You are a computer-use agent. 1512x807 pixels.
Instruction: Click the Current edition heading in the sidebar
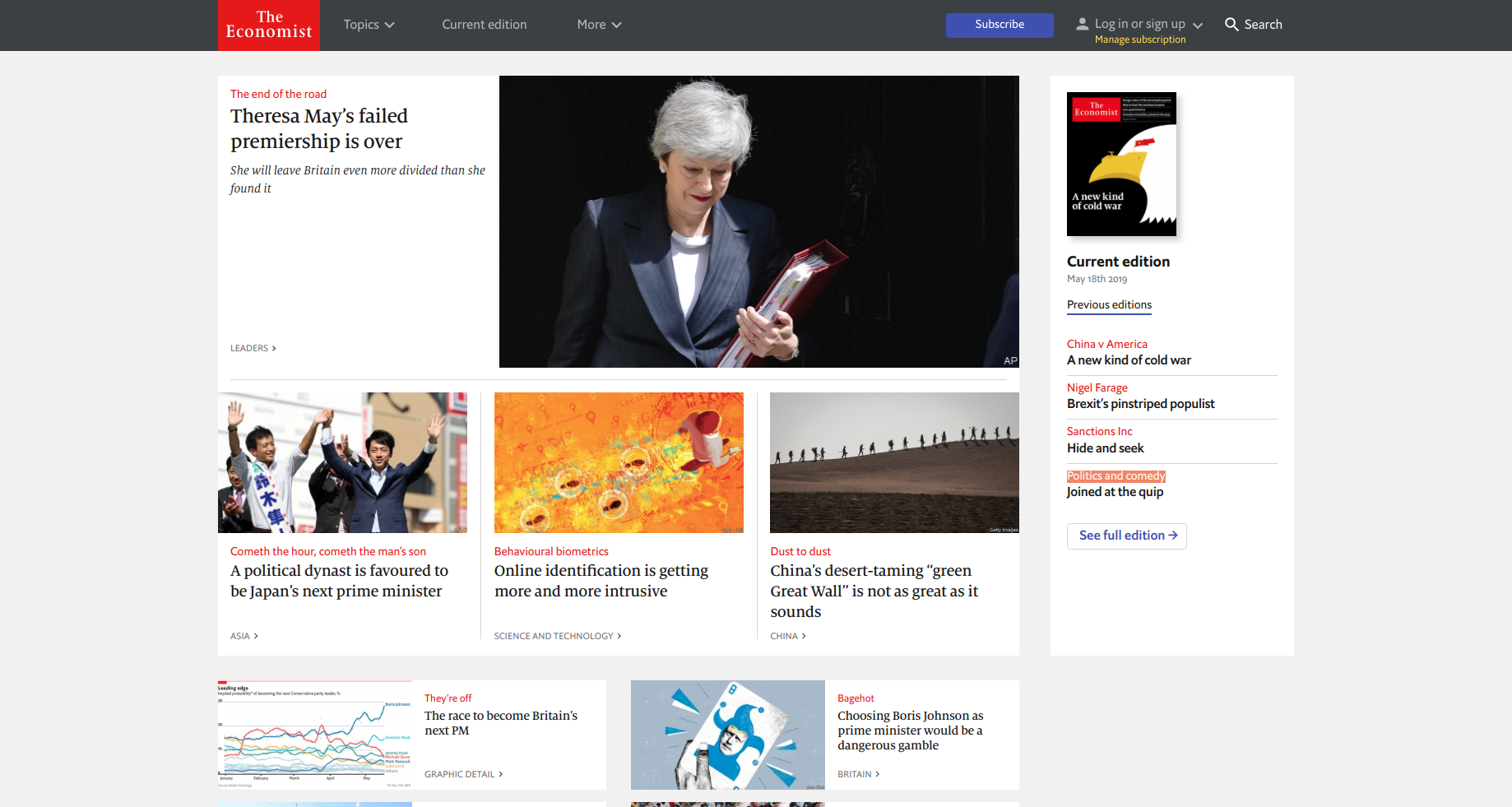1118,262
